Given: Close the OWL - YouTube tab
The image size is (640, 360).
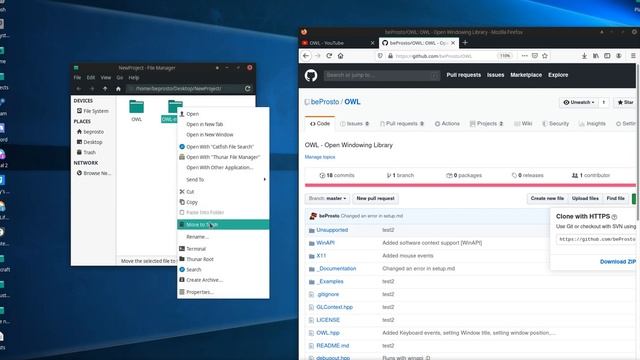Looking at the screenshot, I should point(372,43).
